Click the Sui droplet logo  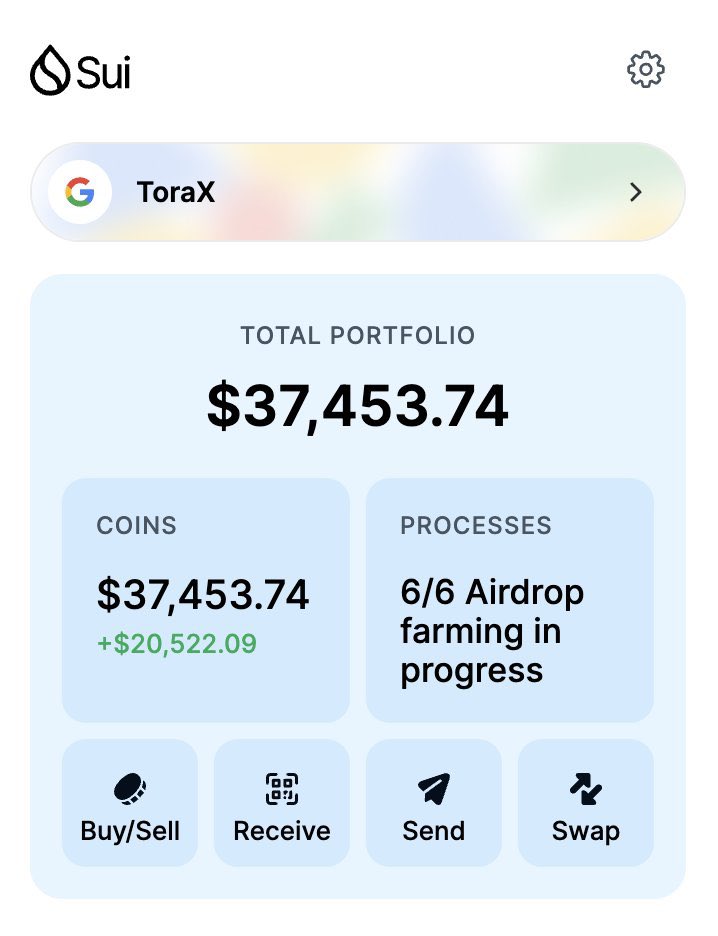[50, 70]
